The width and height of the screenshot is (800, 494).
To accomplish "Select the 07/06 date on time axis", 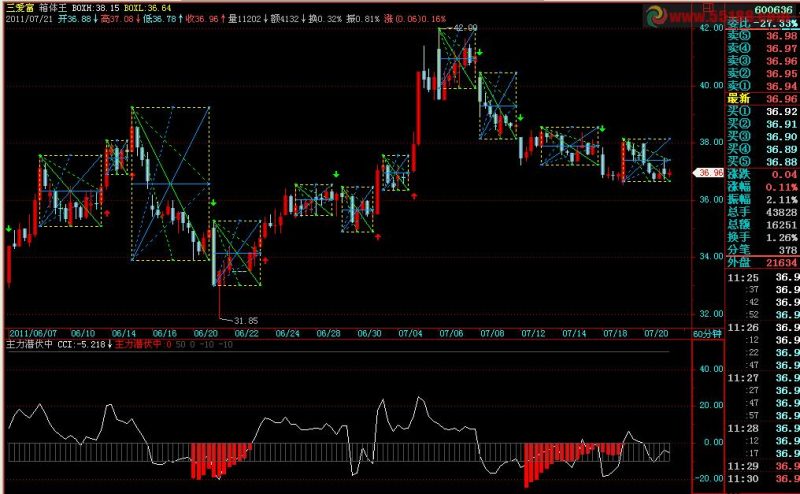I will pyautogui.click(x=451, y=333).
